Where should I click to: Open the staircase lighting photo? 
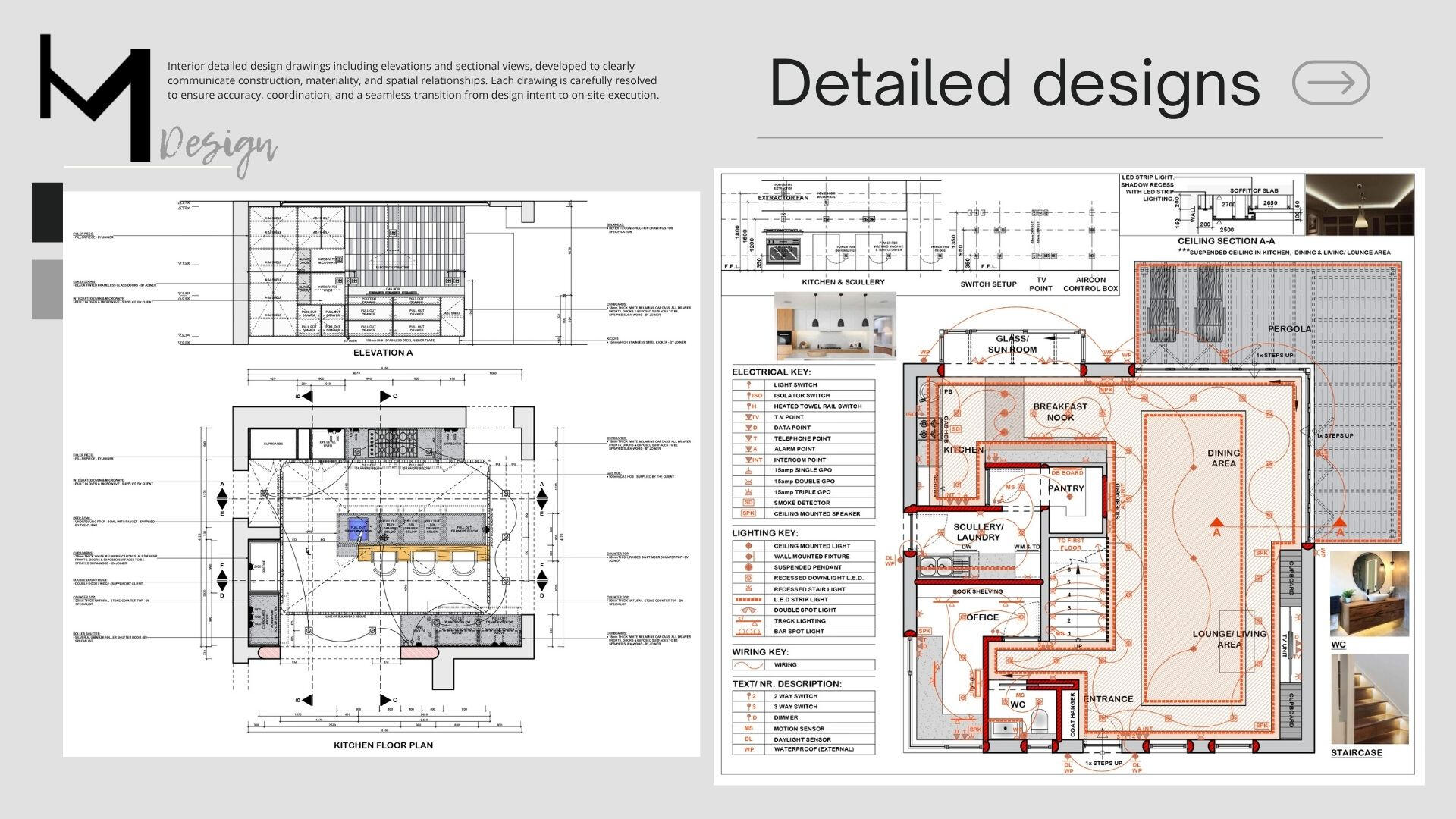tap(1369, 698)
